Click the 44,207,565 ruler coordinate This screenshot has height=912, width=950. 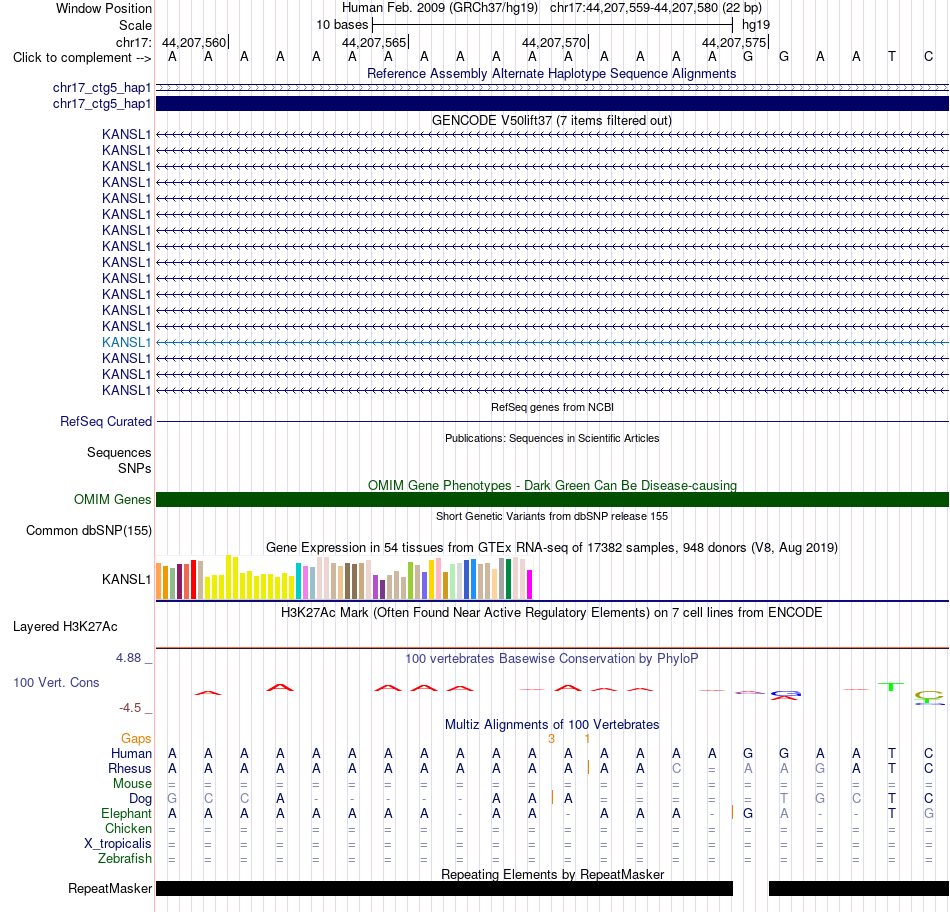point(374,42)
